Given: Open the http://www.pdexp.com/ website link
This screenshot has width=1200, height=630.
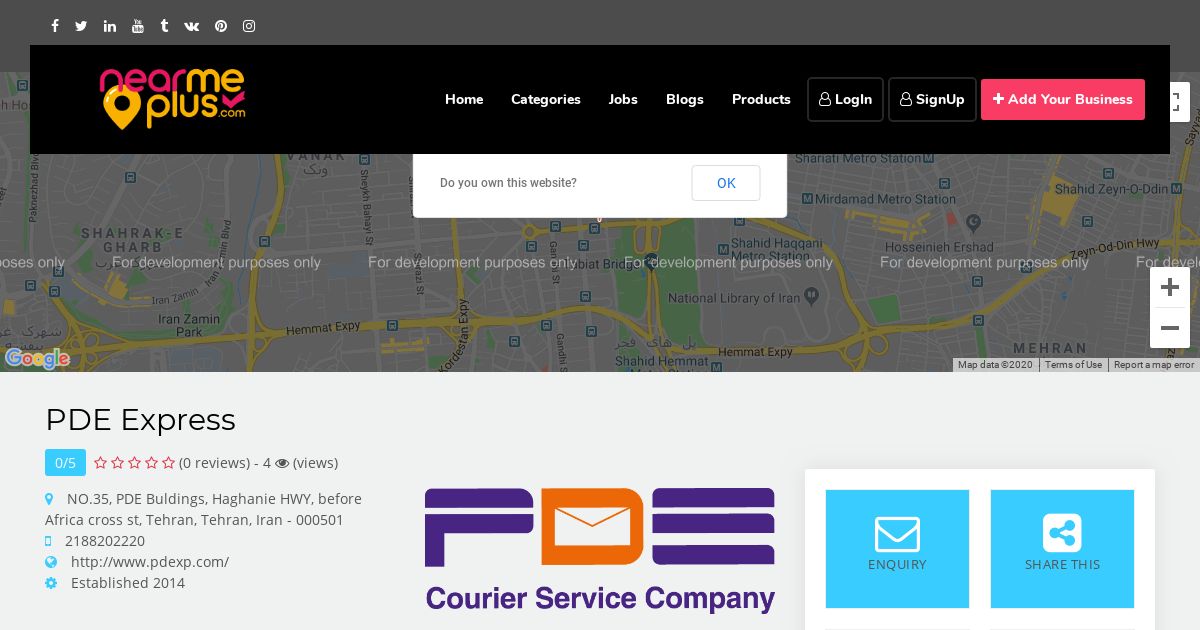Looking at the screenshot, I should point(150,562).
